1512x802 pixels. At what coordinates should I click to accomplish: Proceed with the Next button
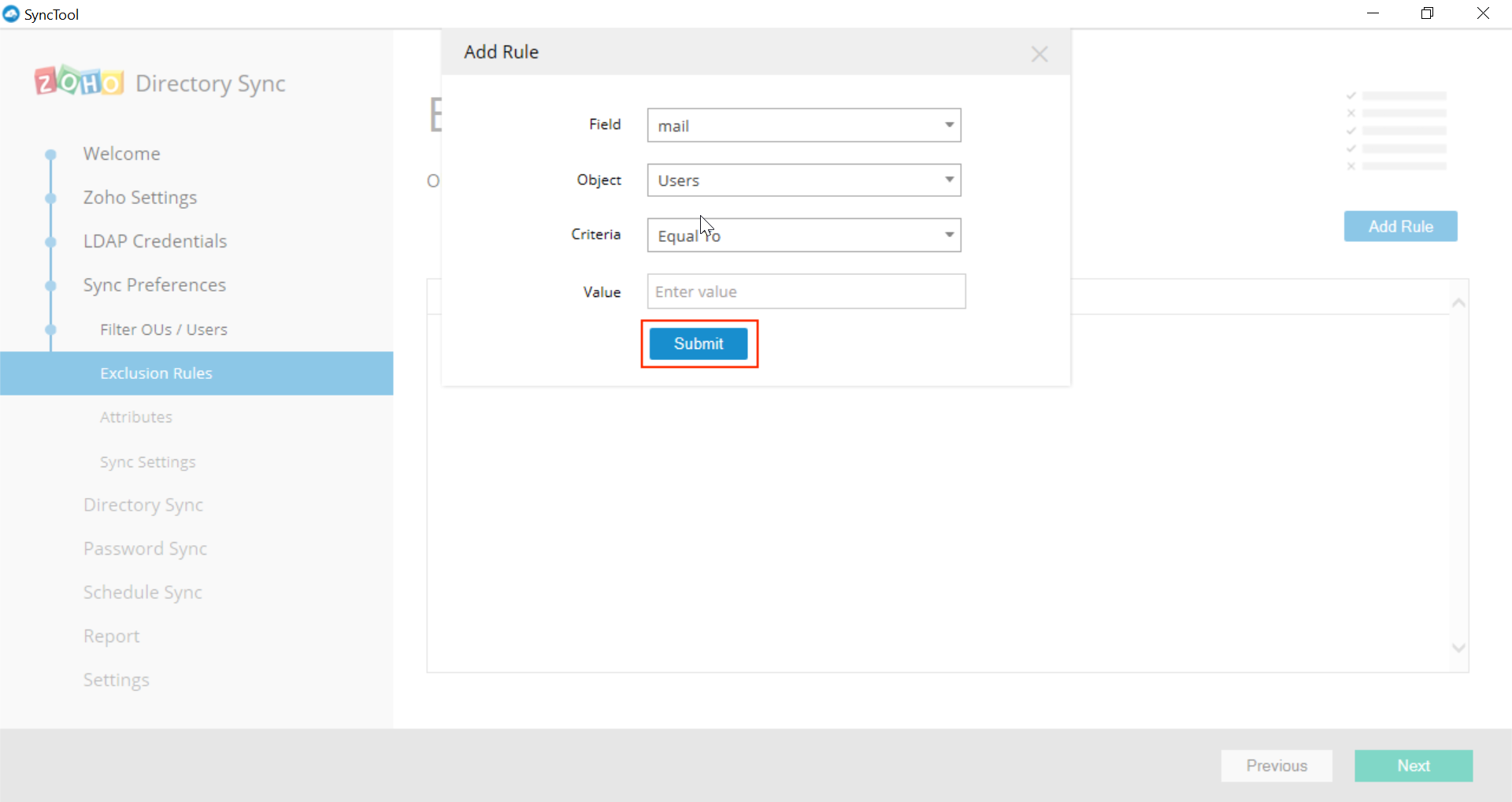tap(1413, 765)
